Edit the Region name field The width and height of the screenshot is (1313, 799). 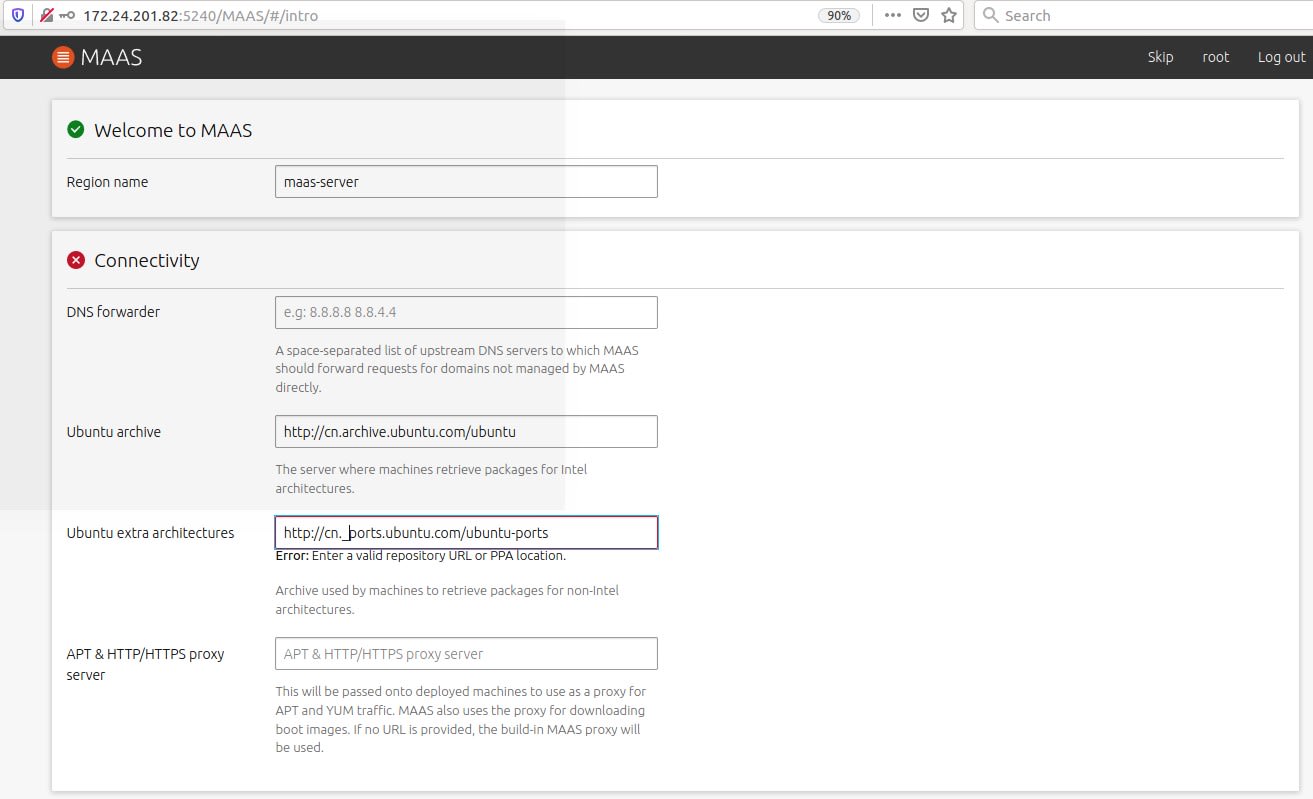coord(466,182)
